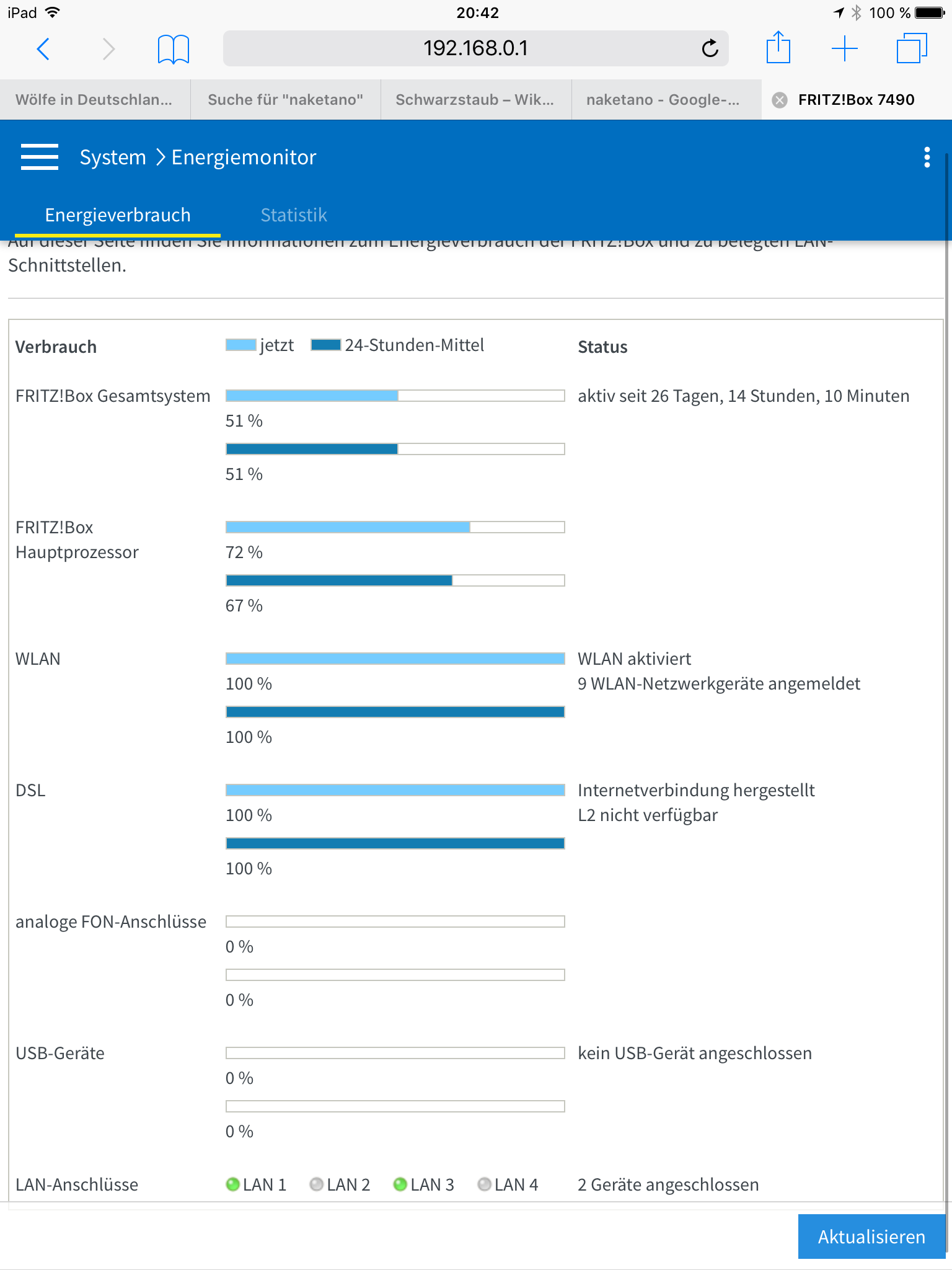Click the USB-Geräte label
Screen dimensions: 952x1270
click(60, 1054)
